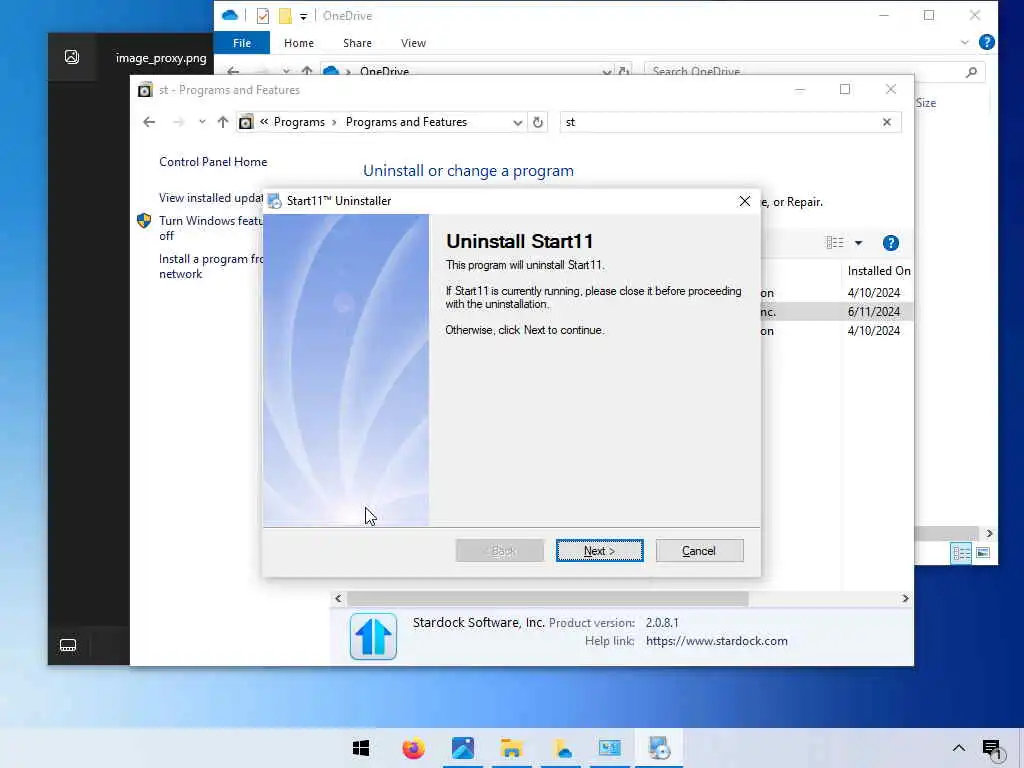
Task: Expand the OneDrive ribbon chevron
Action: (965, 42)
